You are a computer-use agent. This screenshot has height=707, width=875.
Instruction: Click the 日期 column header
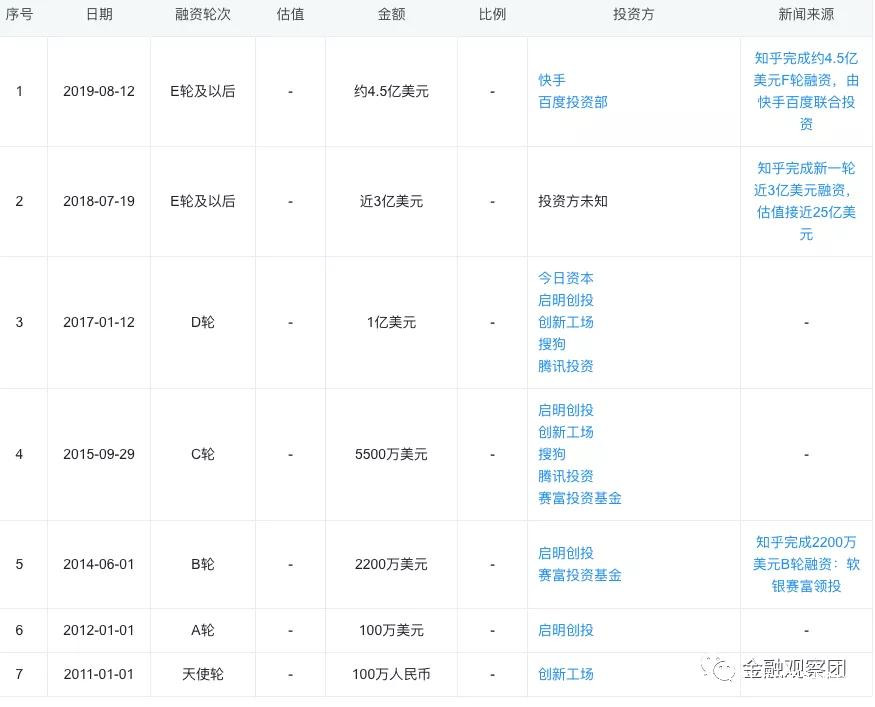[99, 14]
